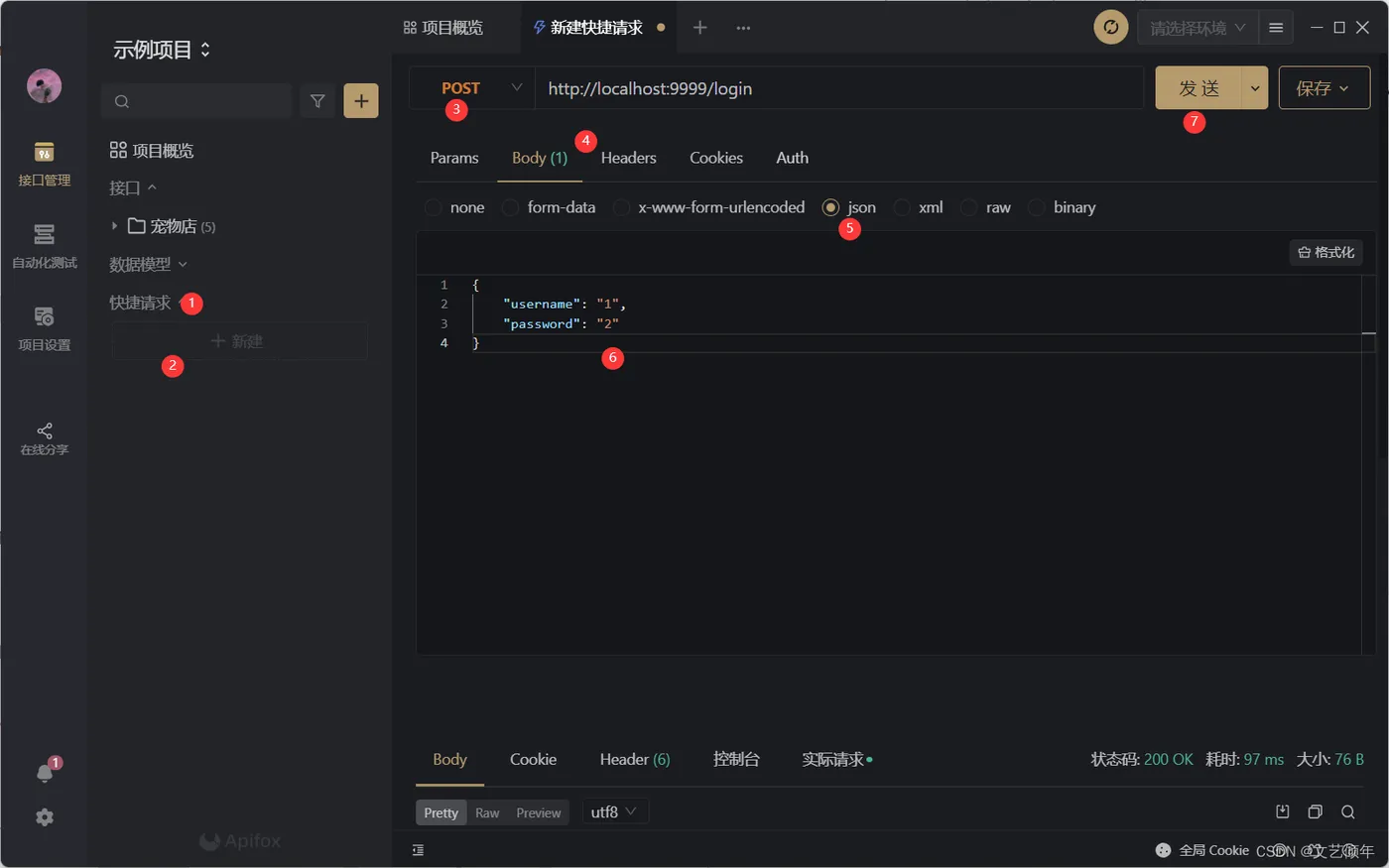Click the filter funnel icon
Image resolution: width=1389 pixels, height=868 pixels.
point(317,101)
